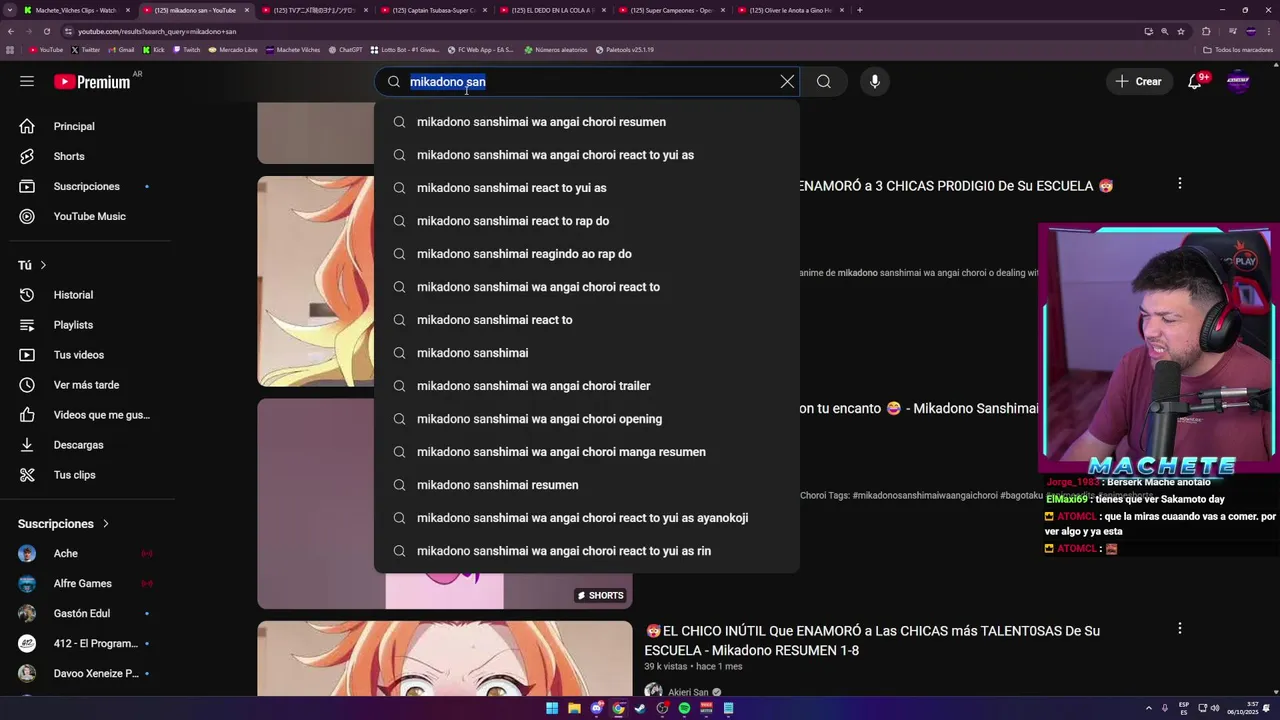Select suggestion 'reagindo ao rap do'

[587, 254]
